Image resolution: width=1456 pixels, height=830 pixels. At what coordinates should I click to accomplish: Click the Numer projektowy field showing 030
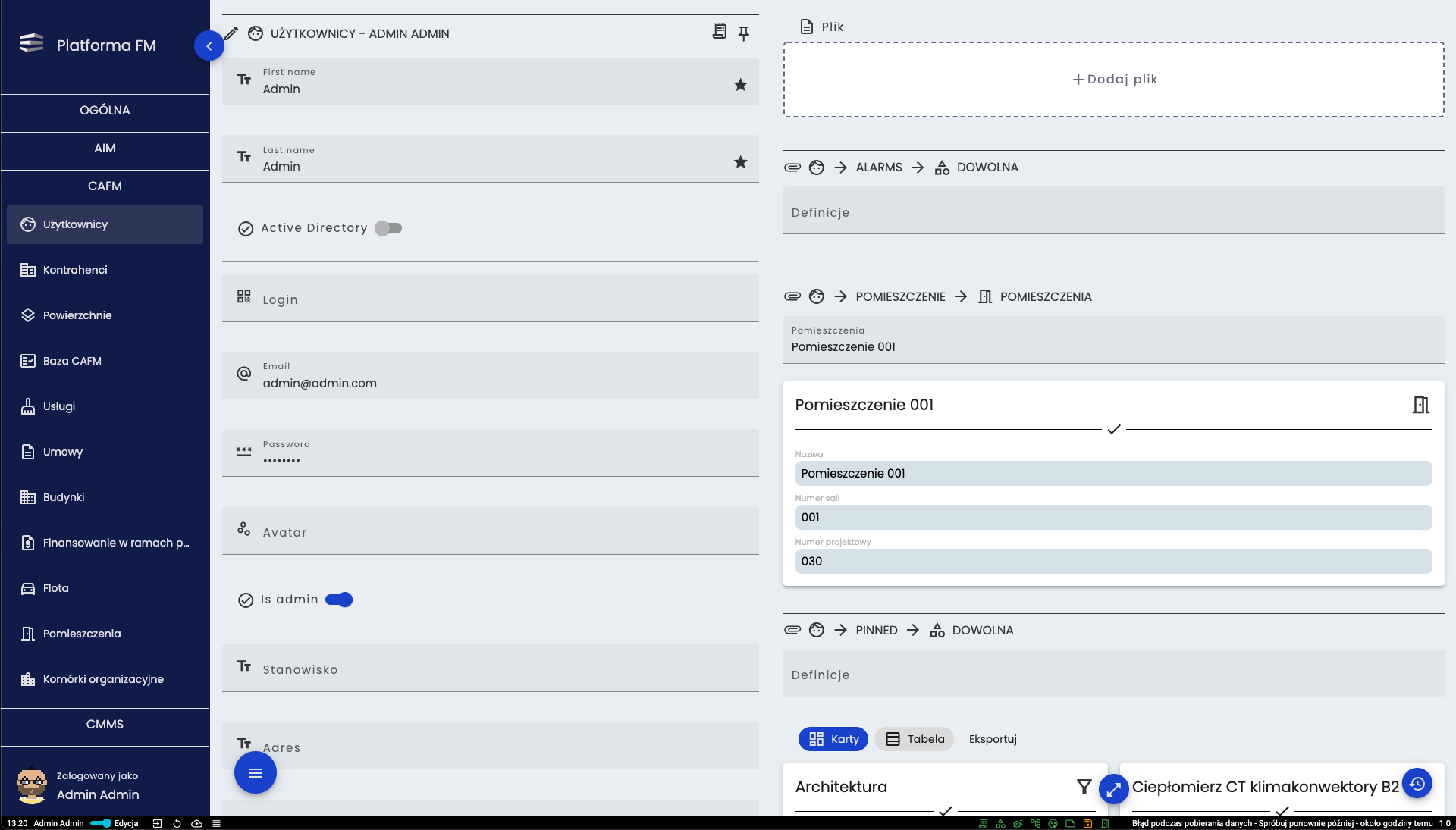[1113, 562]
